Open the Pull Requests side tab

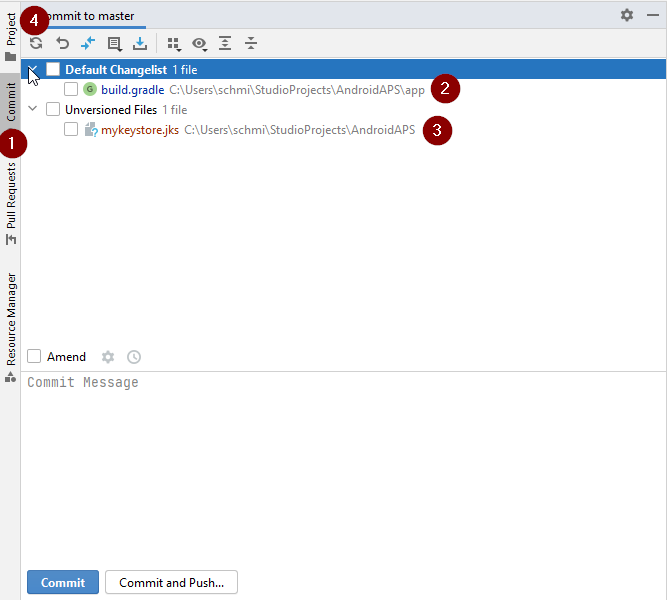(11, 203)
